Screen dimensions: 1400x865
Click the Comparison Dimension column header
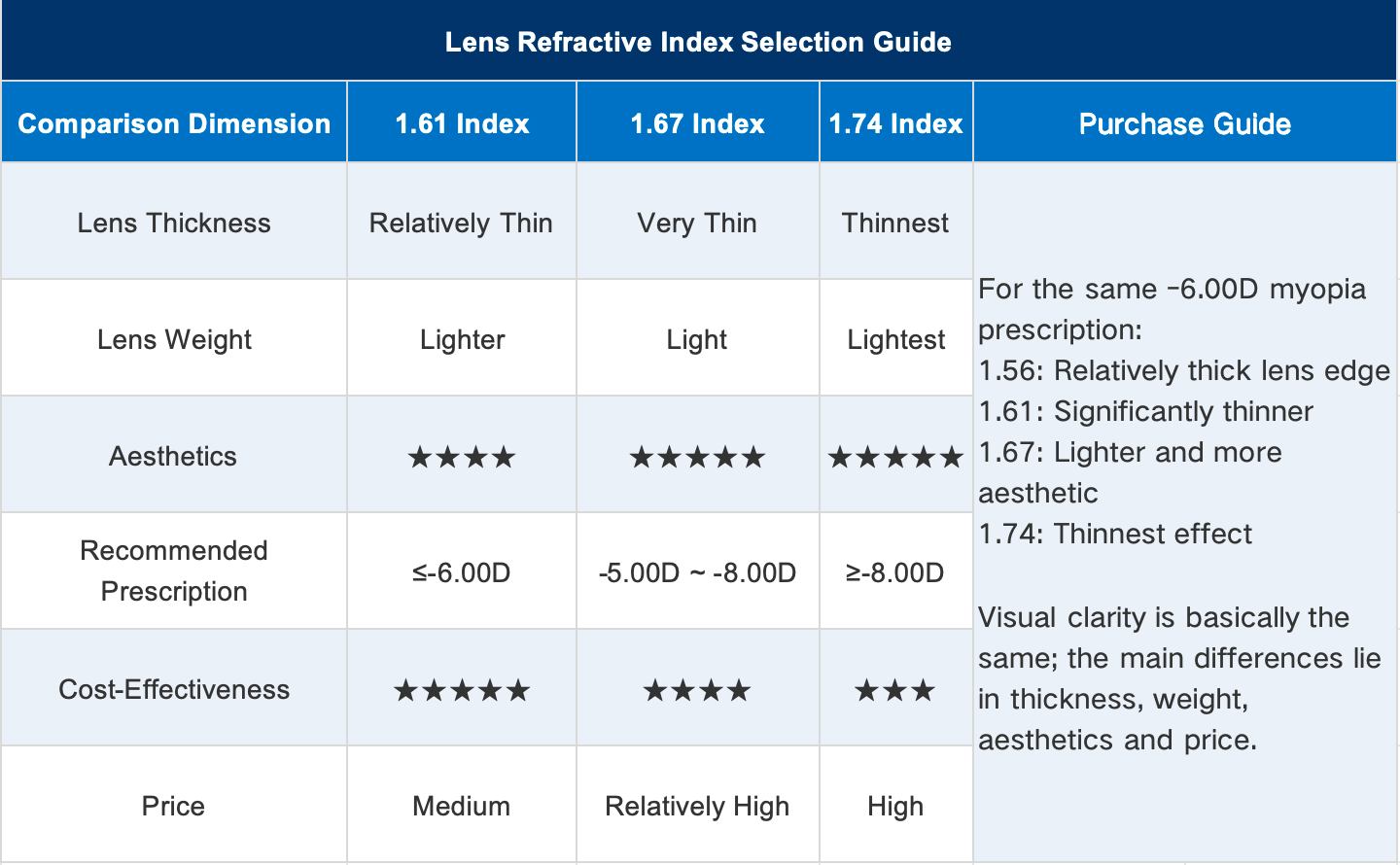(174, 123)
